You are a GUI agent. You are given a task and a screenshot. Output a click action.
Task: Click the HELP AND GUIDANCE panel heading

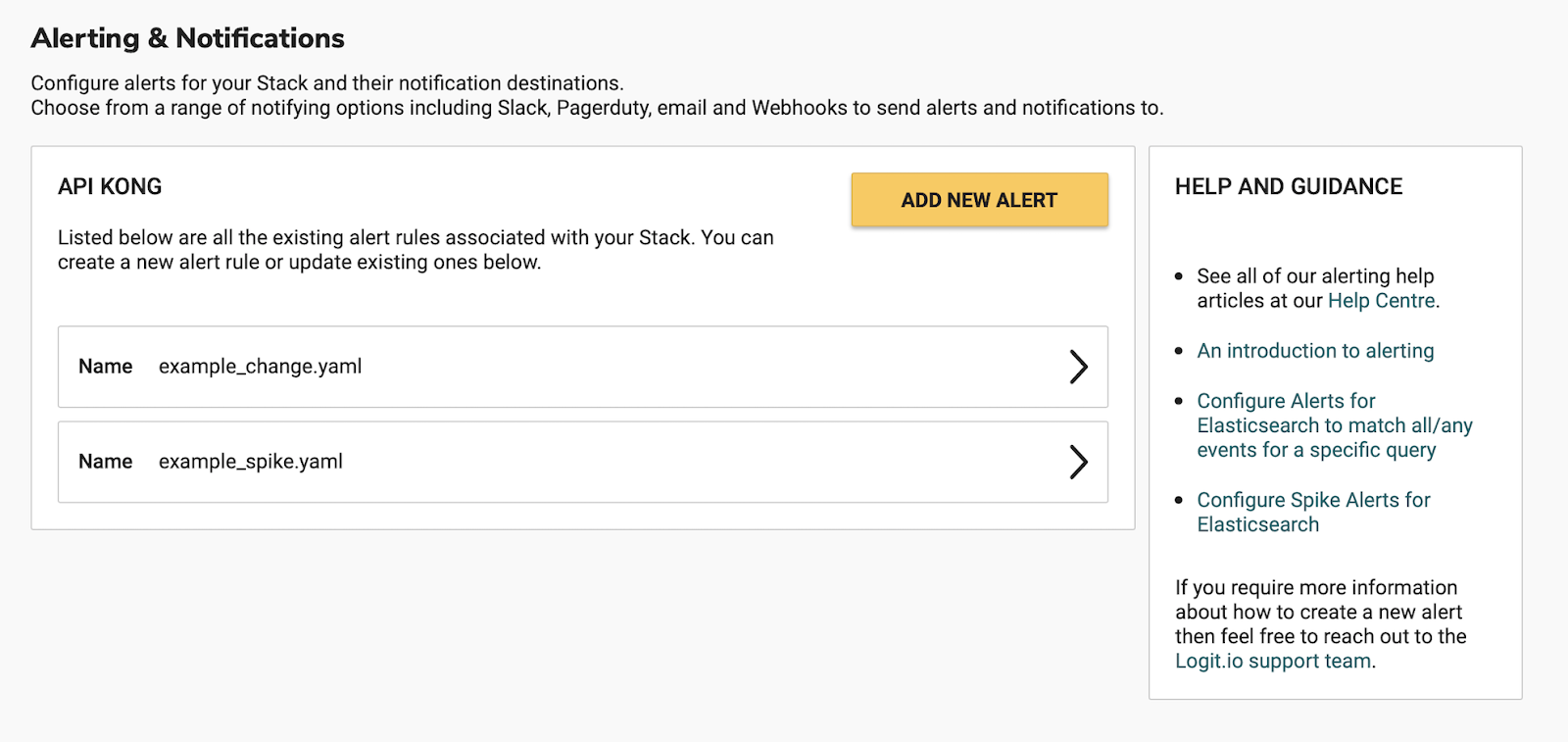tap(1289, 186)
